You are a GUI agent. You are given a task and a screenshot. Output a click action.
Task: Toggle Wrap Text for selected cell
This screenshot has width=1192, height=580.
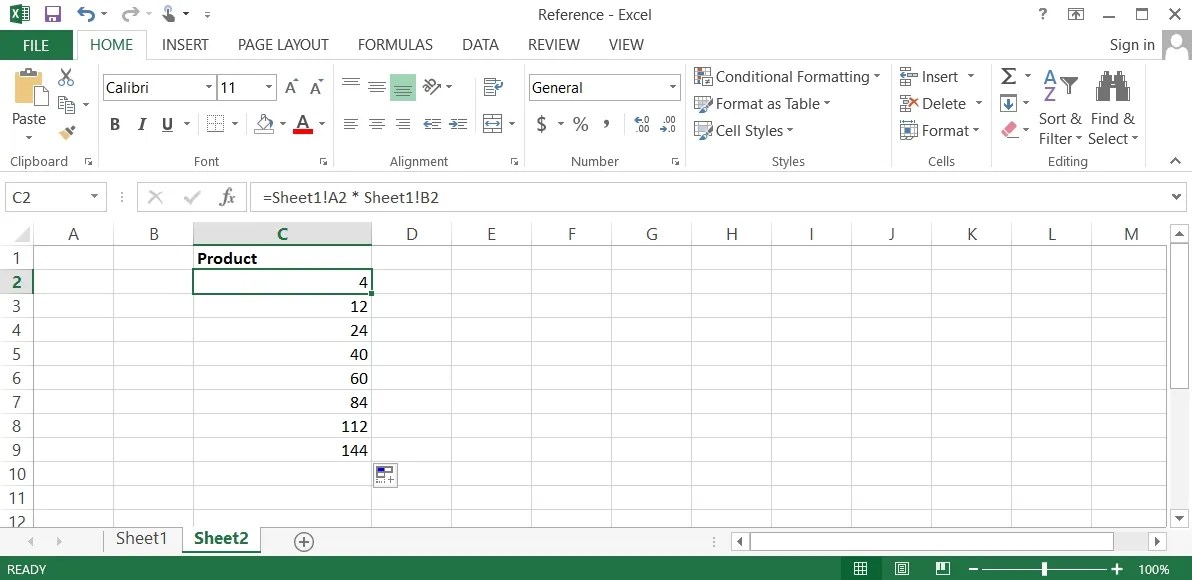tap(493, 86)
